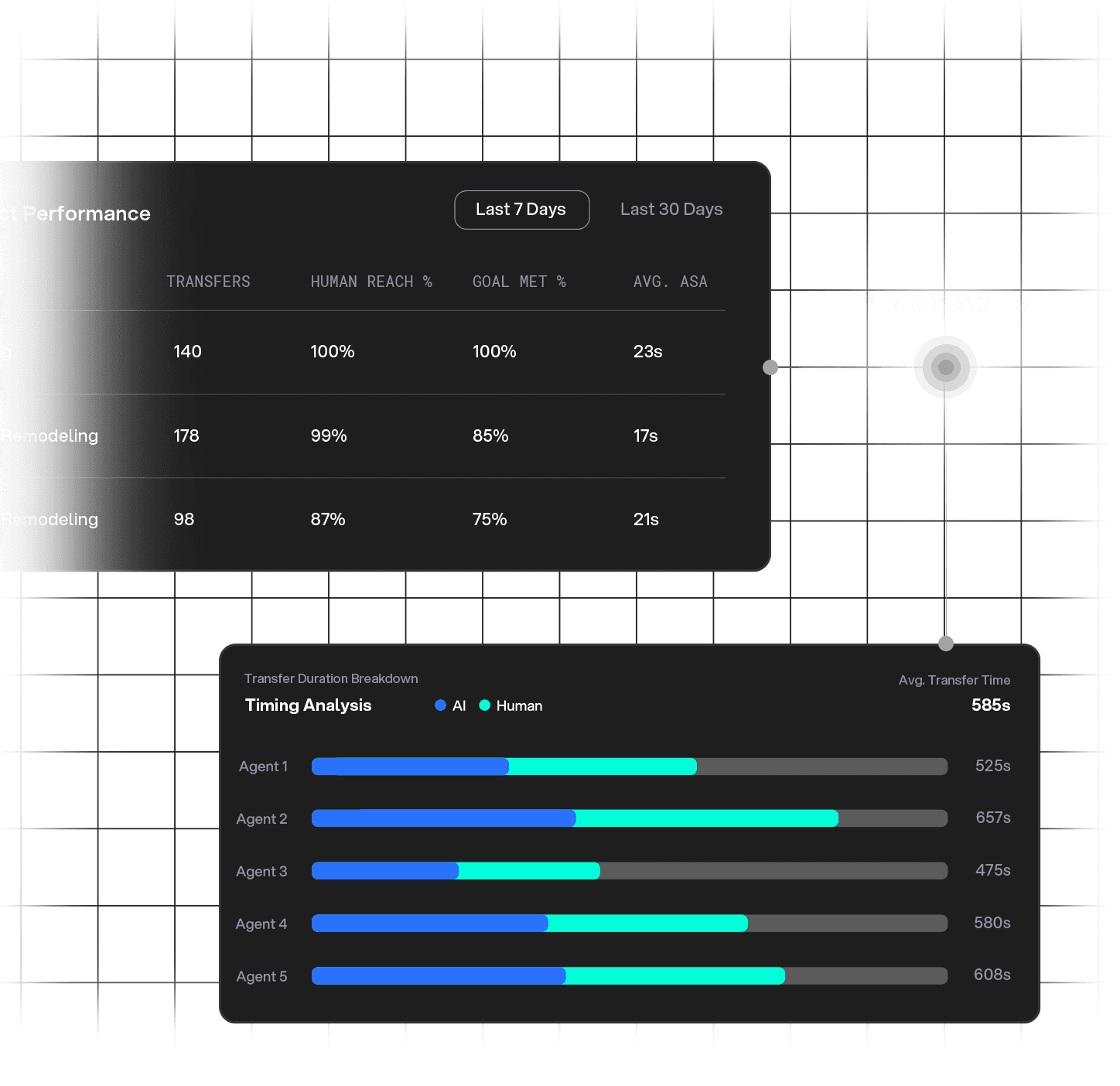This screenshot has height=1086, width=1120.
Task: Click the blue AI legend dot
Action: tap(440, 705)
